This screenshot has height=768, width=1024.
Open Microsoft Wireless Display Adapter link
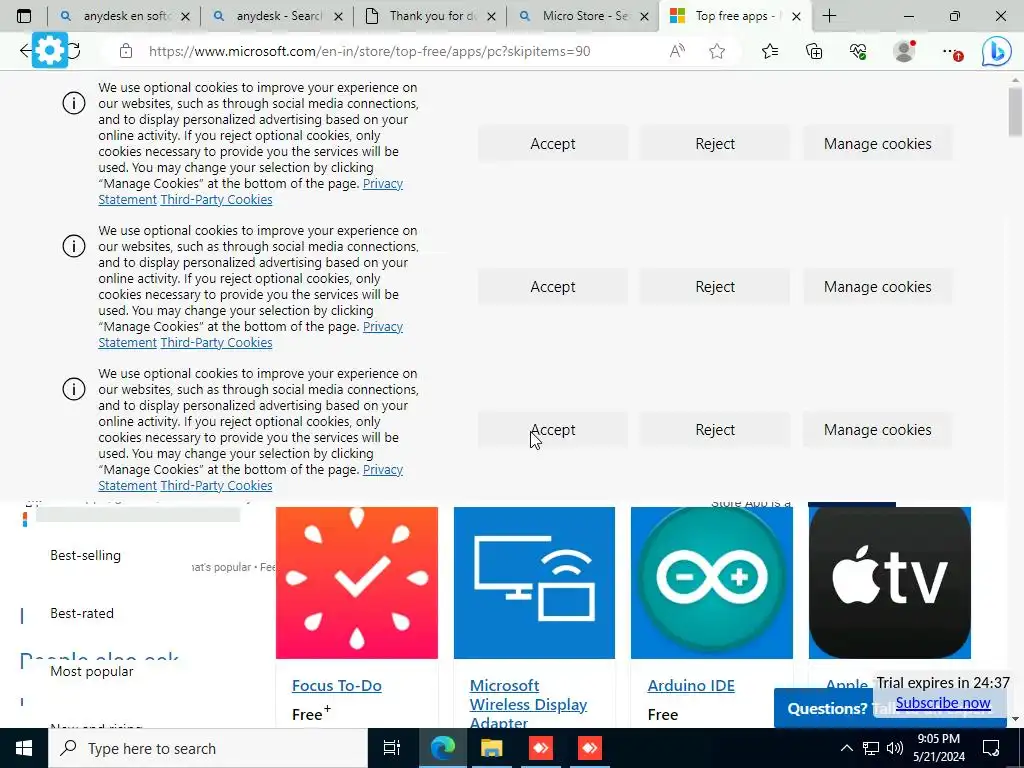528,704
